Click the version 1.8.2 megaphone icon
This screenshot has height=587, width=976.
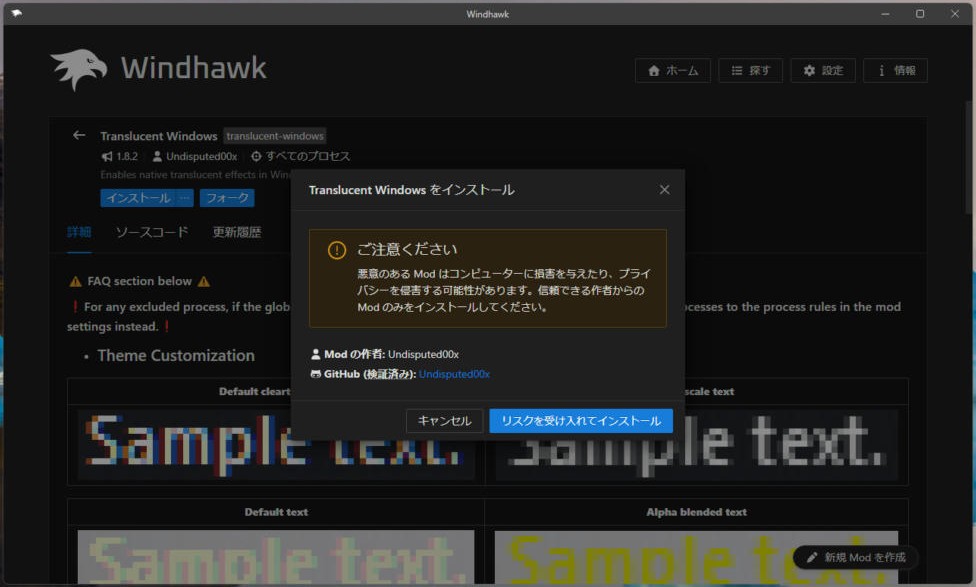pyautogui.click(x=107, y=156)
